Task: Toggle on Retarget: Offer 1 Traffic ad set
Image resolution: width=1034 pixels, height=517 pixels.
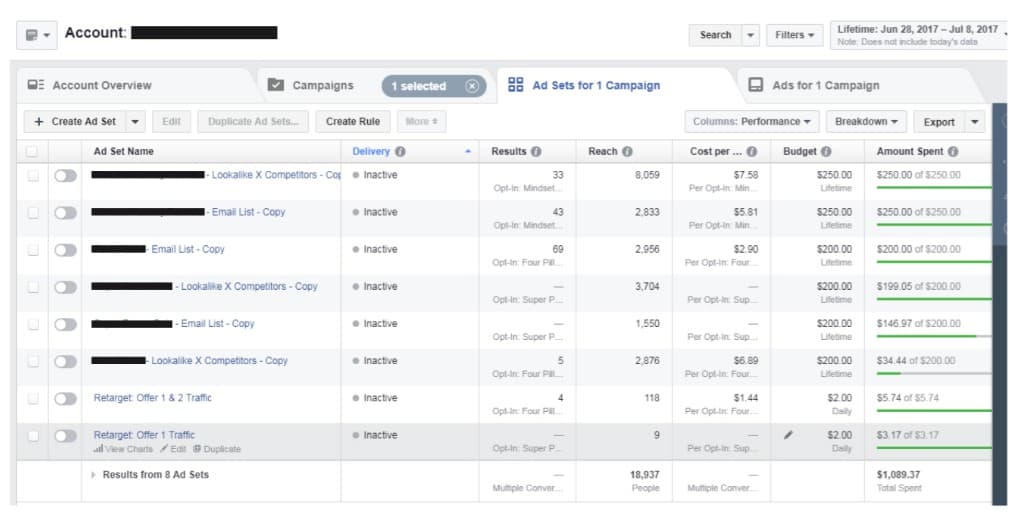Action: pyautogui.click(x=65, y=435)
